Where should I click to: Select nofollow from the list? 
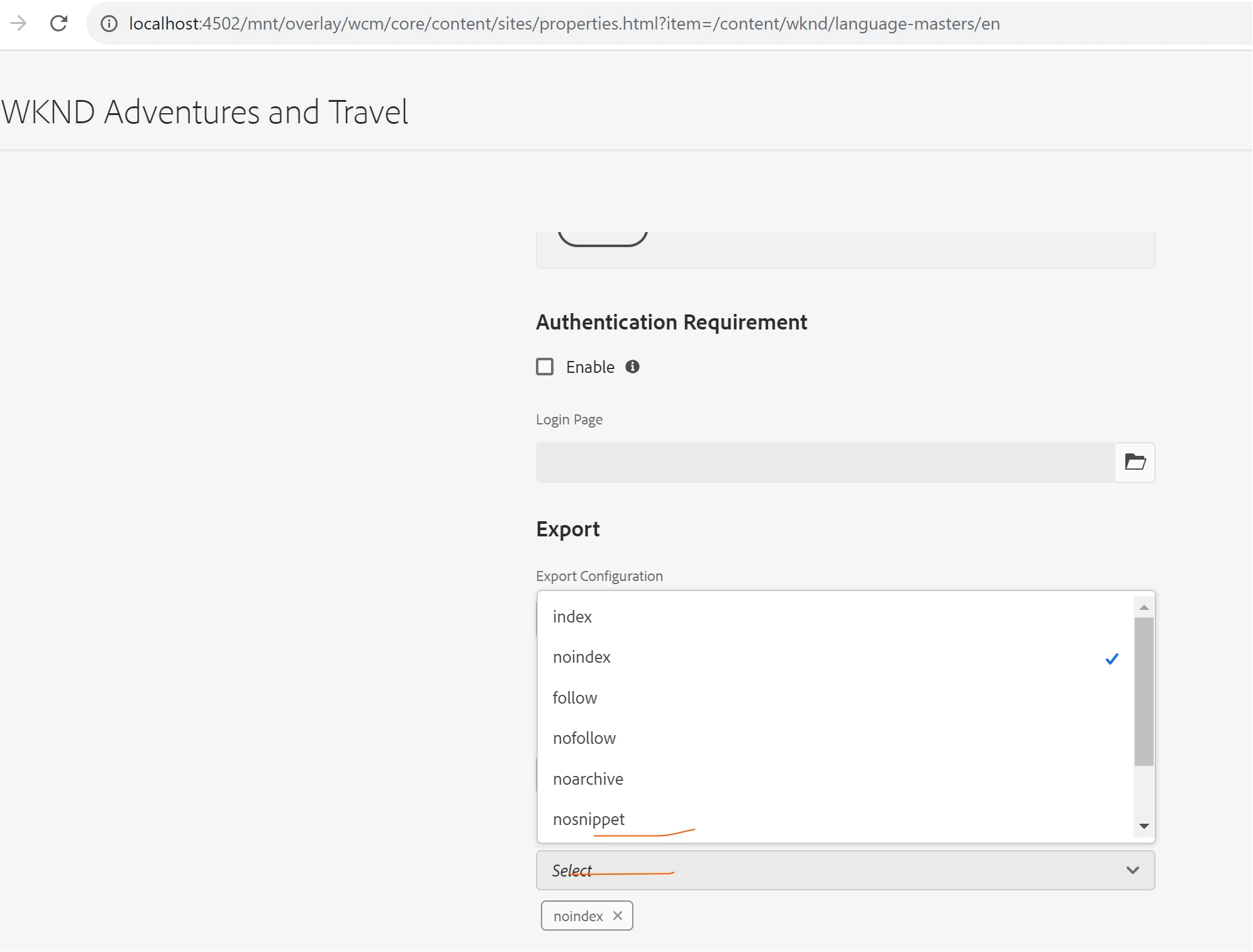[584, 738]
